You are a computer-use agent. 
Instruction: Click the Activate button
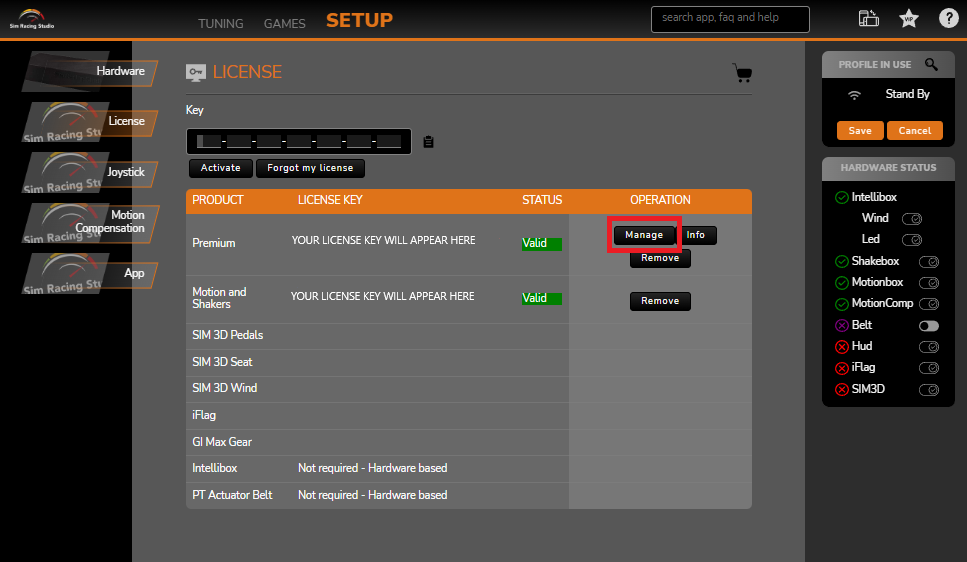(x=221, y=168)
